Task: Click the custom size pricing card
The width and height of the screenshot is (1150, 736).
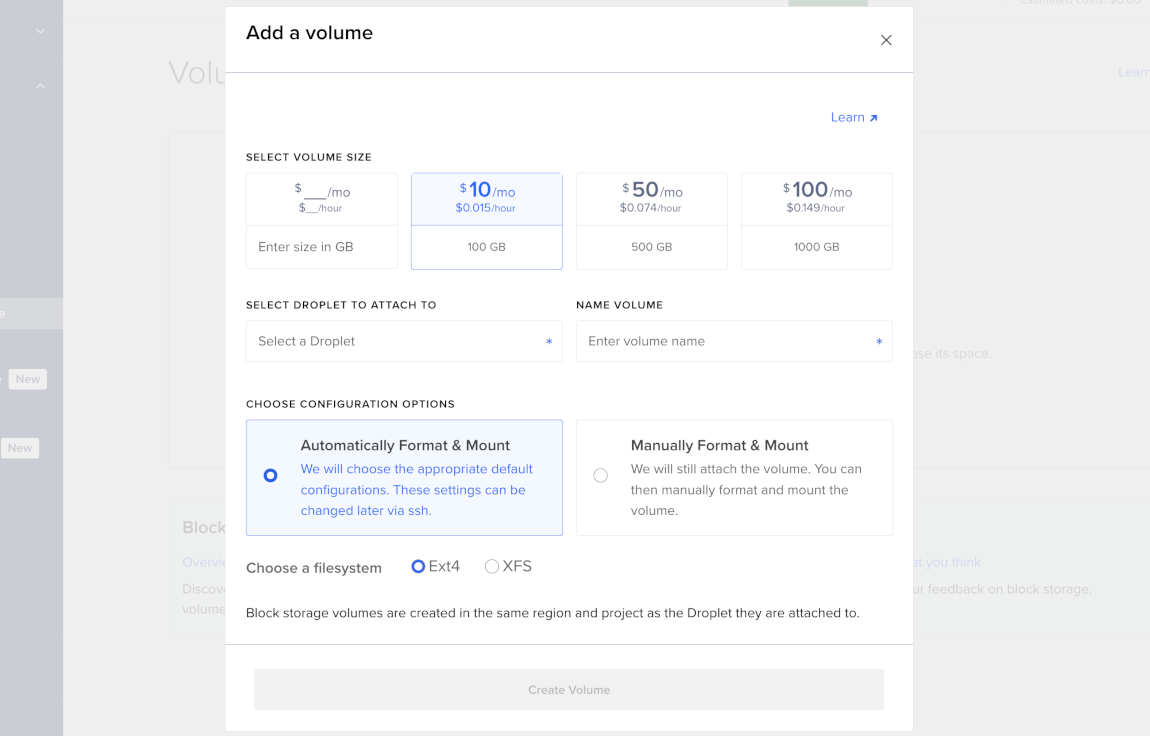Action: coord(321,198)
